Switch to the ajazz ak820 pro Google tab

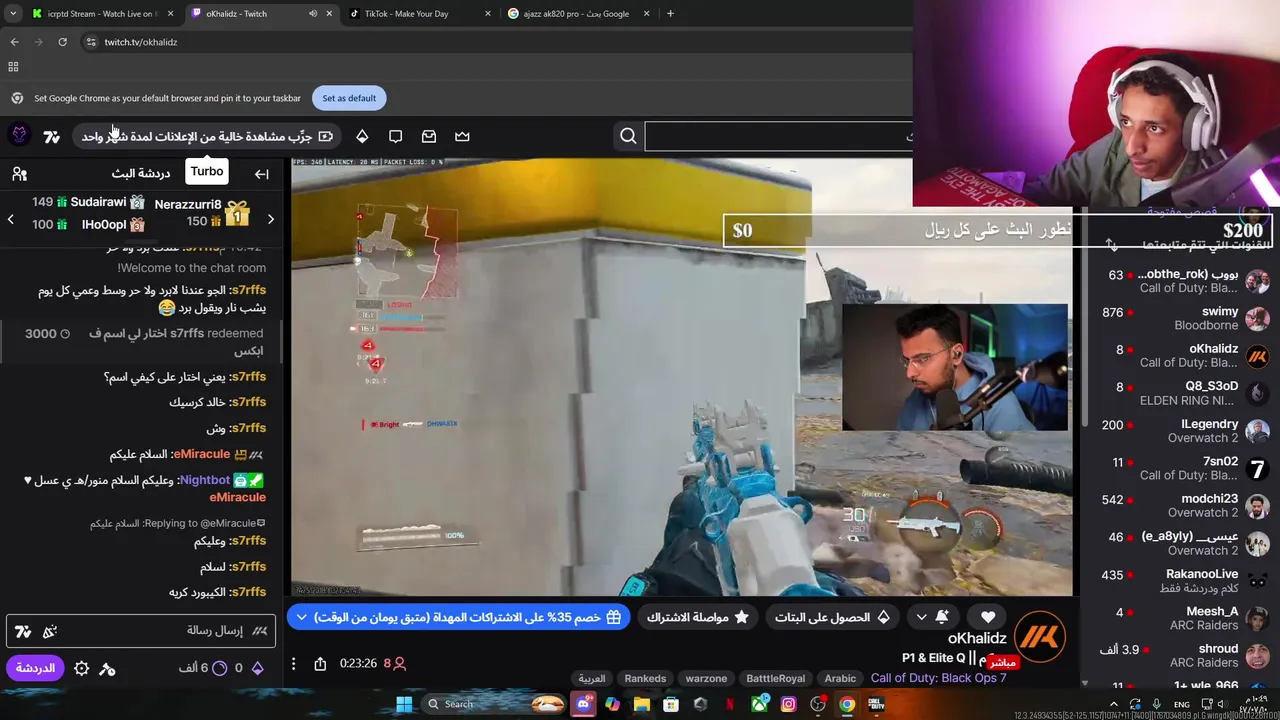(x=577, y=14)
